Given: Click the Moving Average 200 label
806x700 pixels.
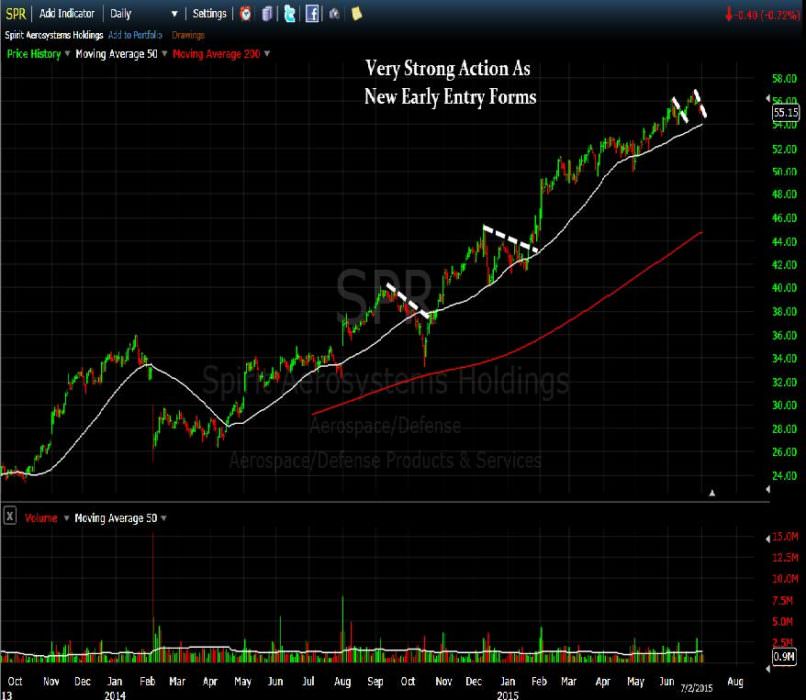Looking at the screenshot, I should (216, 54).
